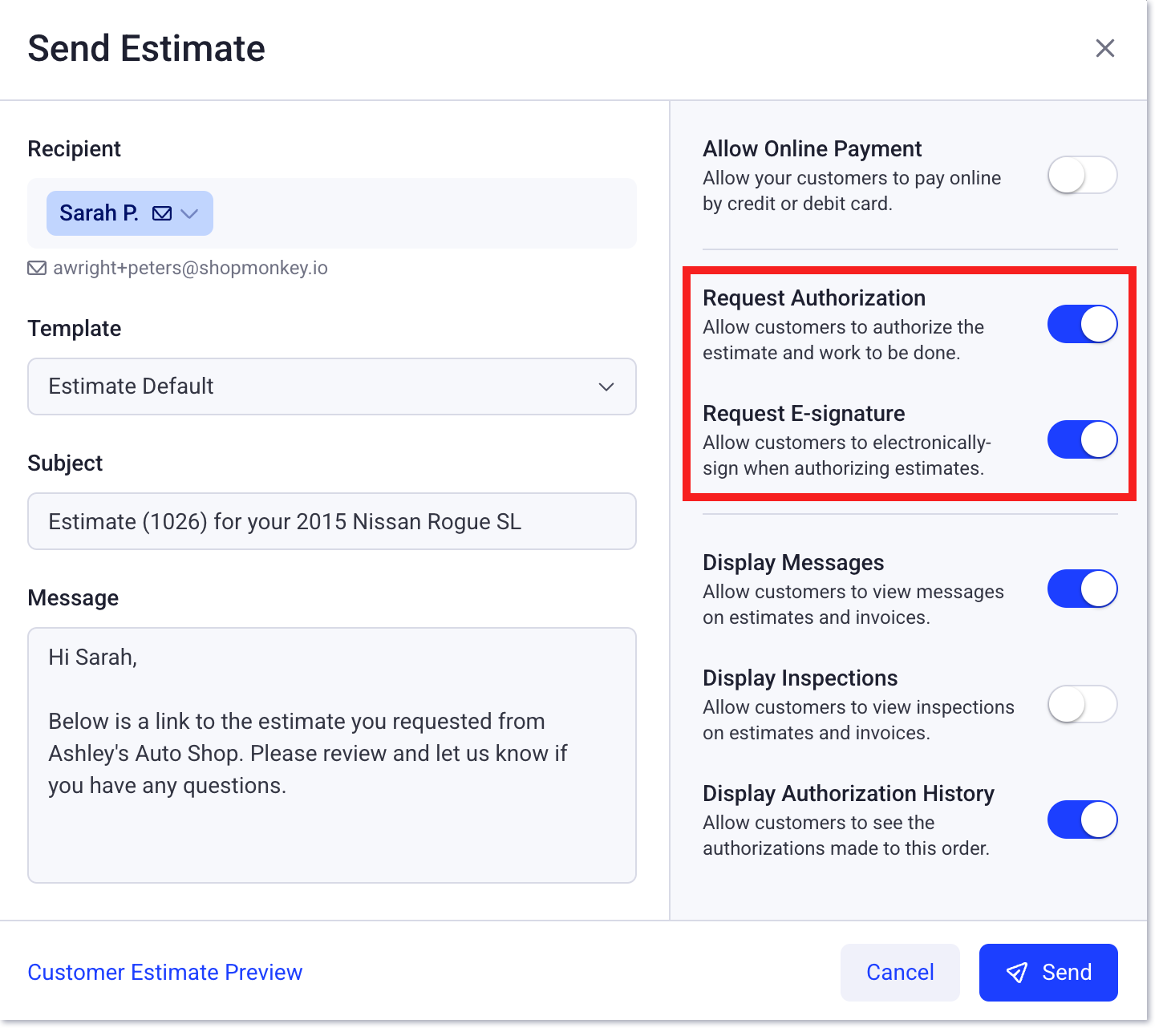Click the envelope icon beside the recipient email

(x=37, y=268)
